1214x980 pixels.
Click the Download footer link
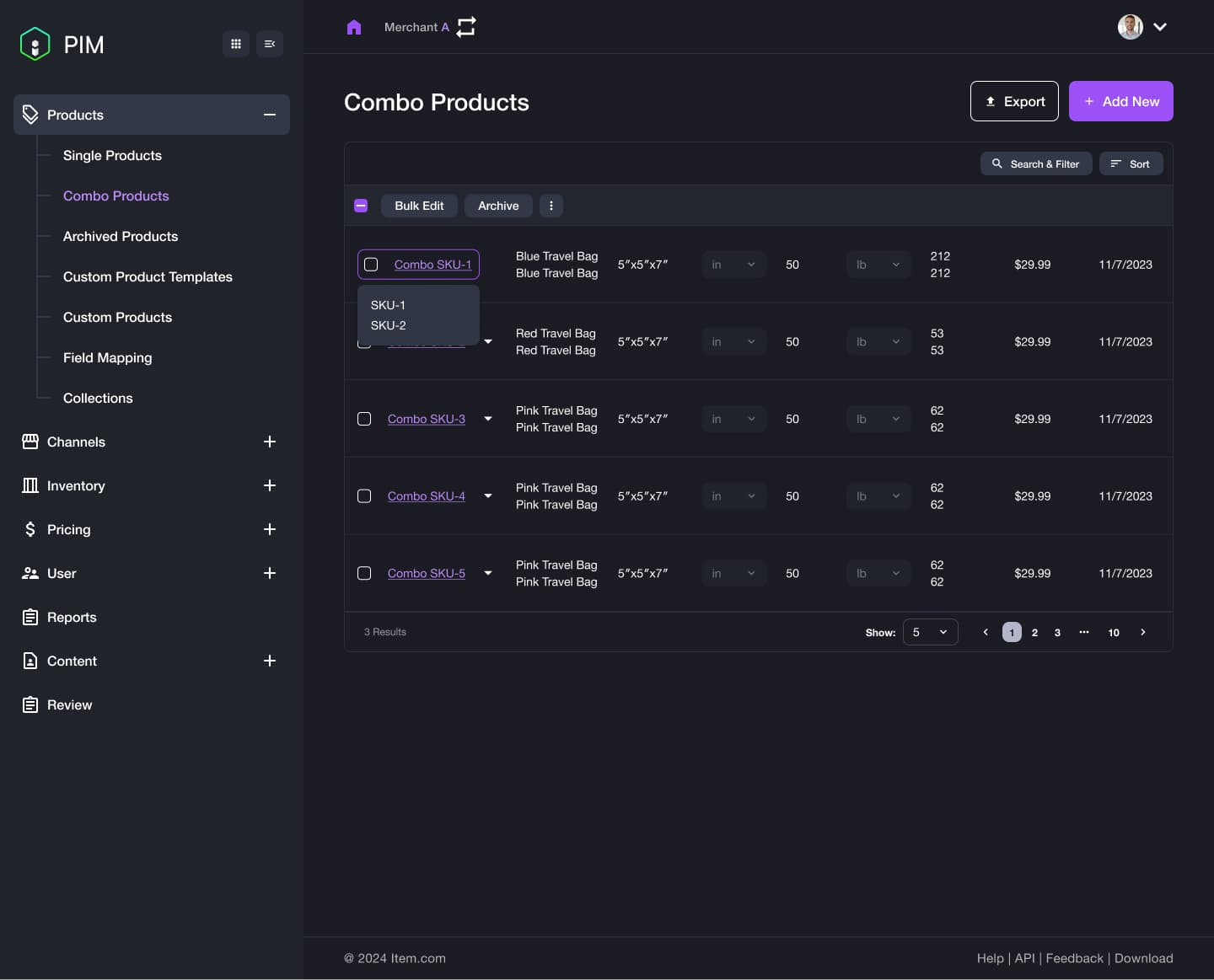[1144, 958]
